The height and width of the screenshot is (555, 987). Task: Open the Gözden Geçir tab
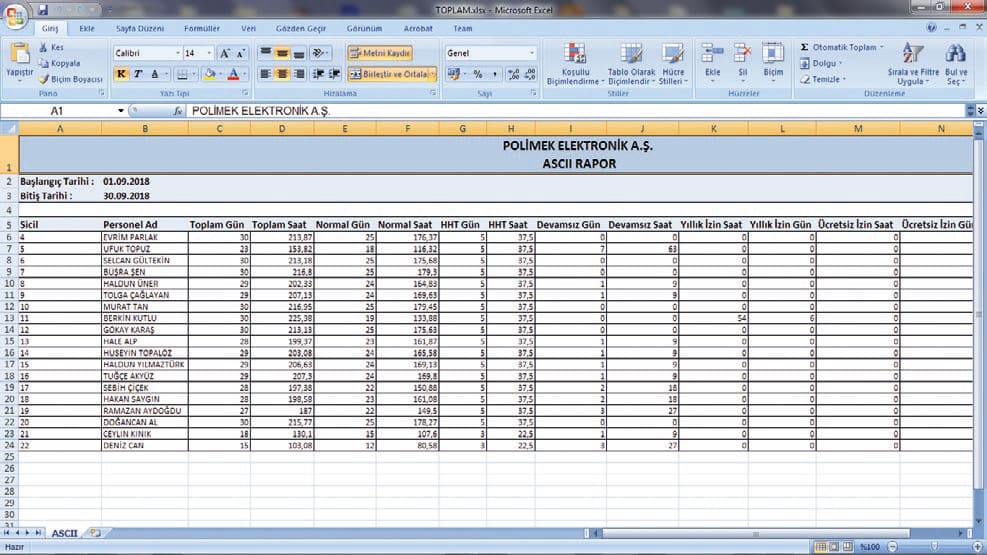click(301, 28)
